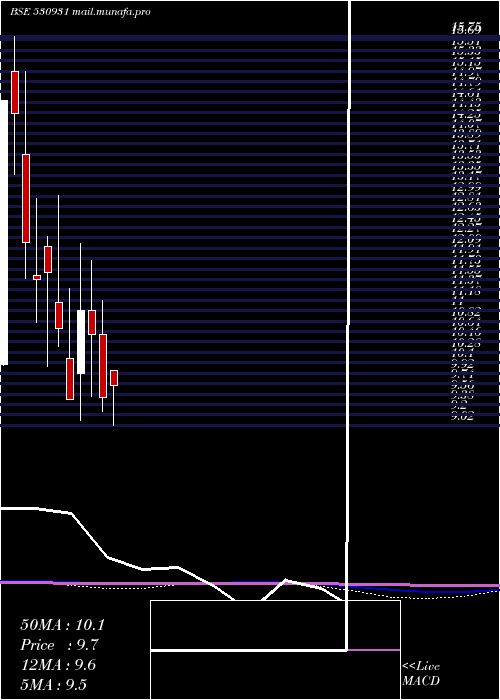Select the only white candlestick body
The width and height of the screenshot is (500, 700).
click(x=81, y=342)
